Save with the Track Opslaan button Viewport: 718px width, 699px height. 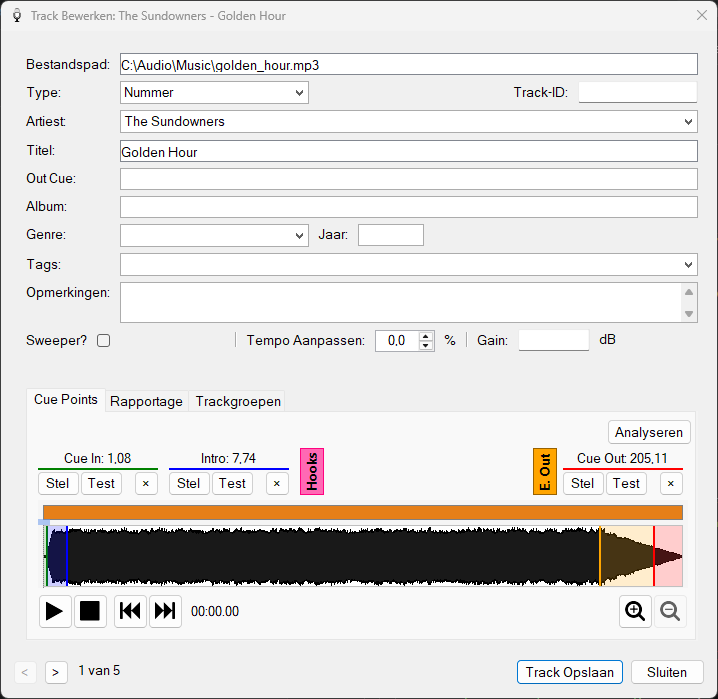point(570,672)
